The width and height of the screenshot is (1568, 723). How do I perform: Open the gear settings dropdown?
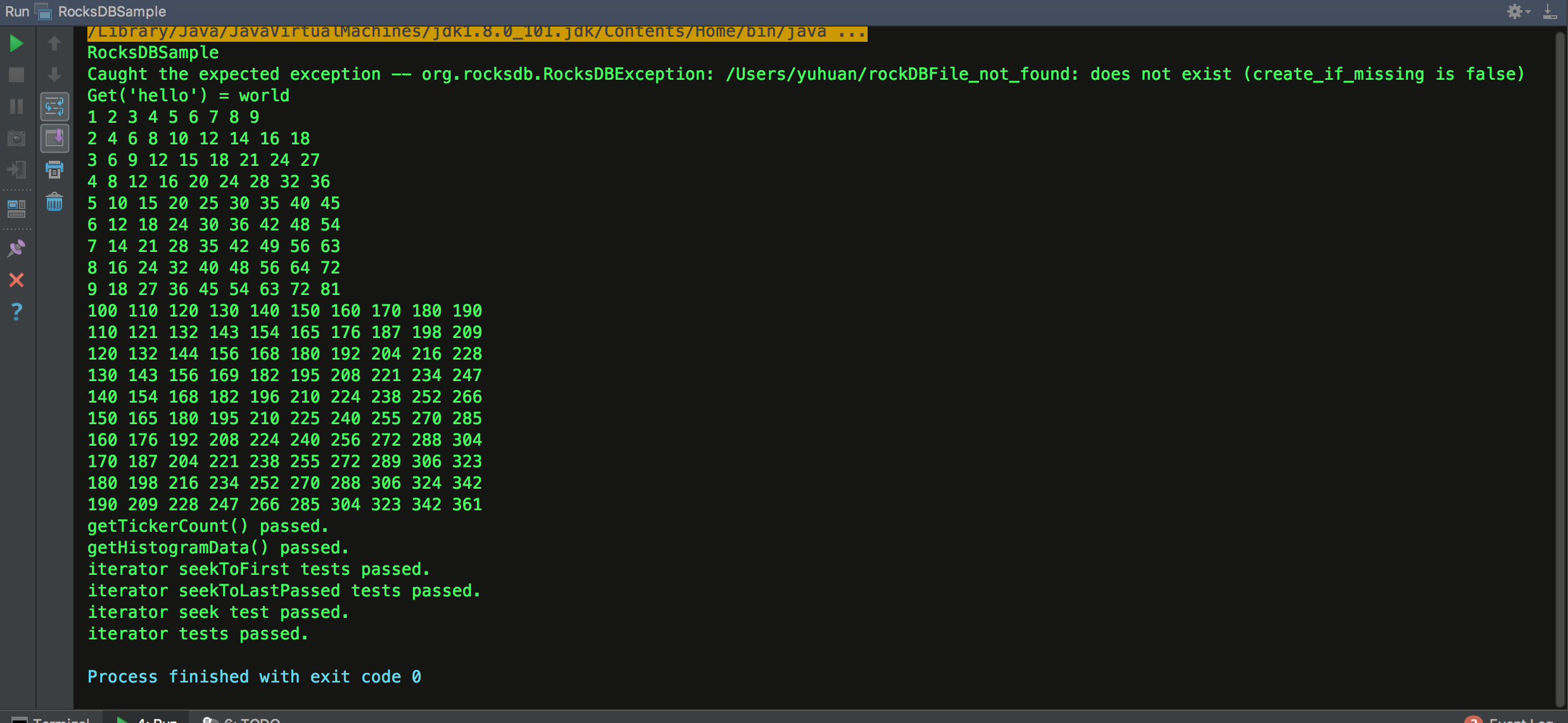pos(1517,11)
